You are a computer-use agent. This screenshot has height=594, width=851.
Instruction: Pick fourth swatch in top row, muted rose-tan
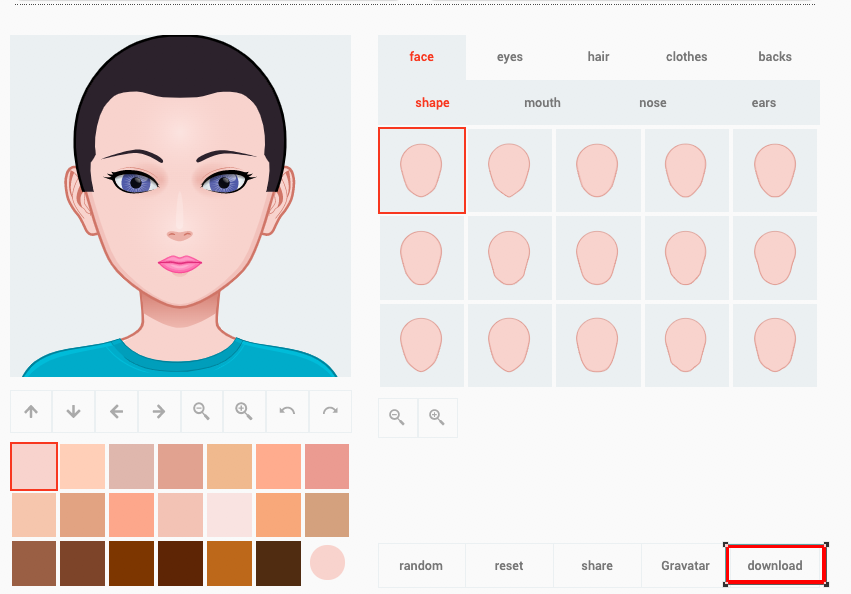click(180, 466)
